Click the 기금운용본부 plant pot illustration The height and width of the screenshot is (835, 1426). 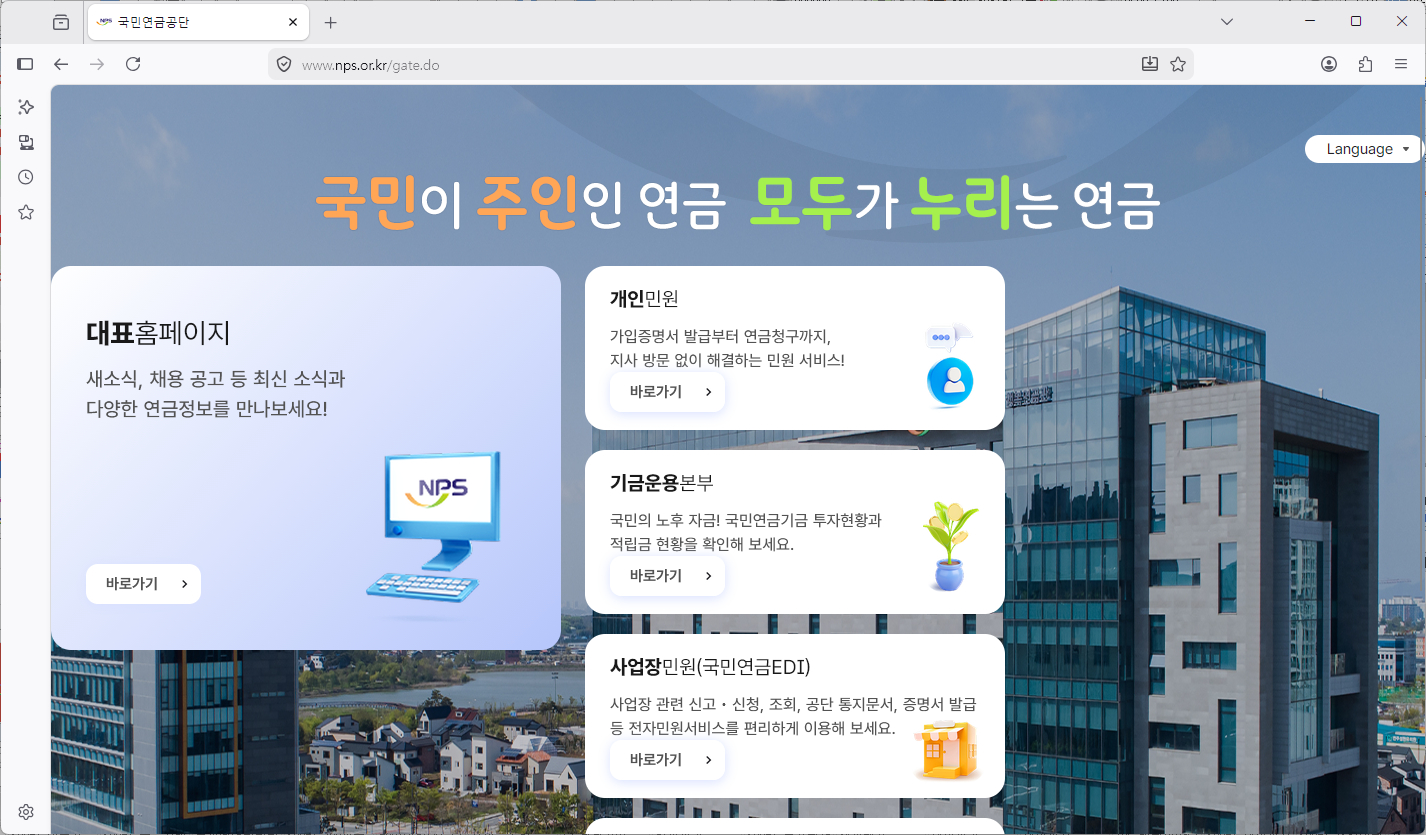(948, 546)
